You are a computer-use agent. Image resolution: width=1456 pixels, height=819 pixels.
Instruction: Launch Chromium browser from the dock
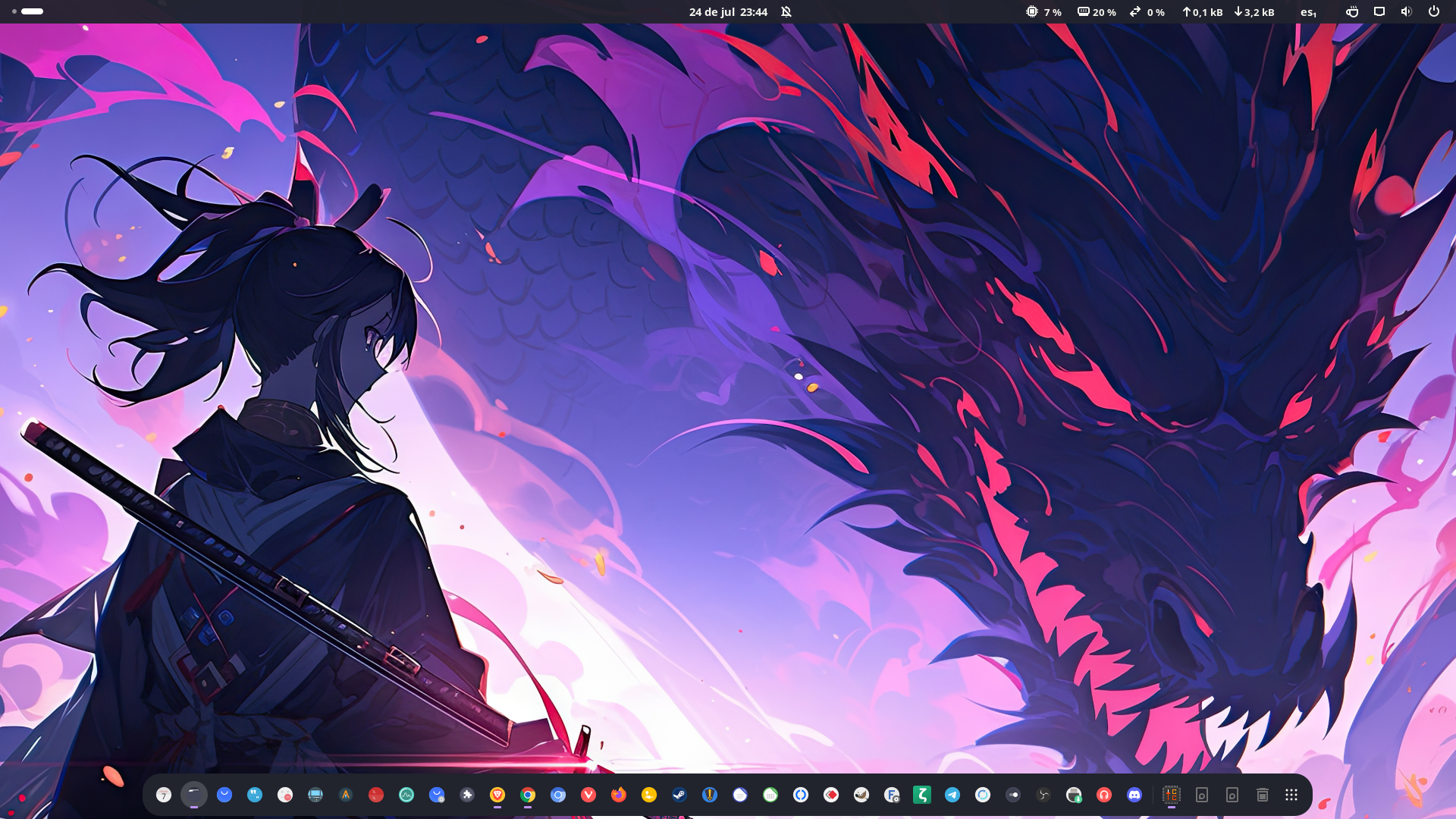click(558, 795)
